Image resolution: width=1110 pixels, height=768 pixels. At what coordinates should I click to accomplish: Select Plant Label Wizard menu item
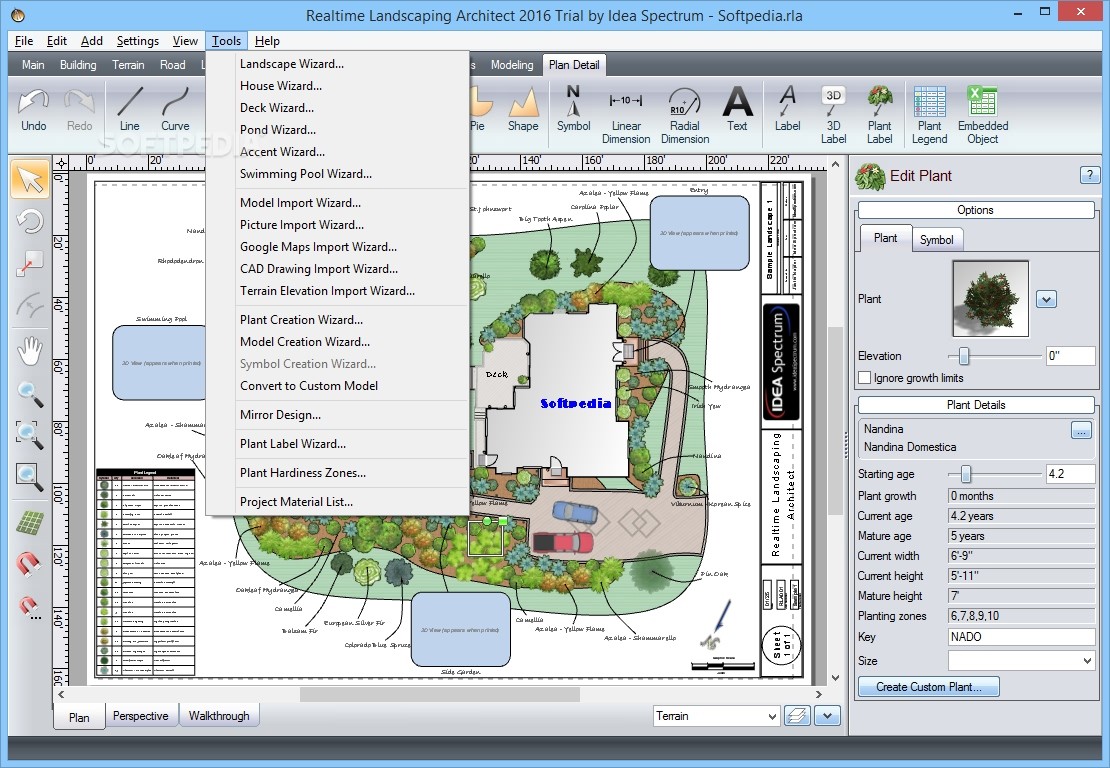[x=292, y=444]
